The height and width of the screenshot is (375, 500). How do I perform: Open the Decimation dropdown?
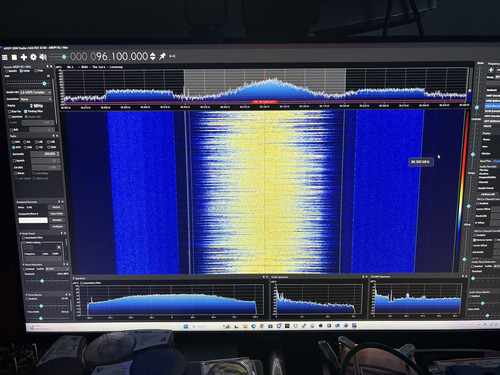[x=36, y=99]
